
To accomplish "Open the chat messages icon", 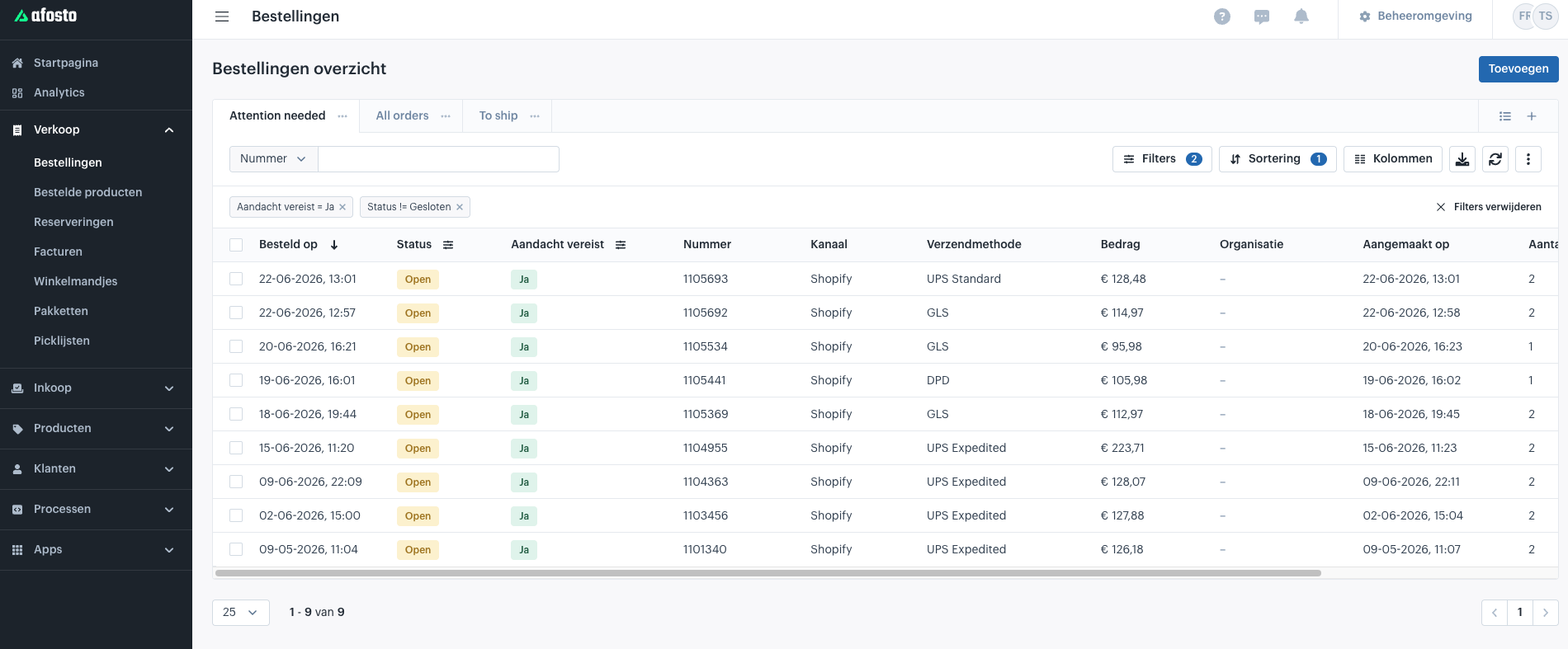I will pyautogui.click(x=1262, y=16).
